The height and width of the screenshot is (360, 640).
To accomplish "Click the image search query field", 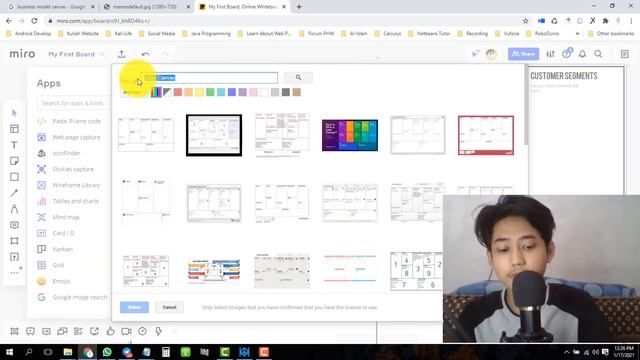I will (210, 78).
